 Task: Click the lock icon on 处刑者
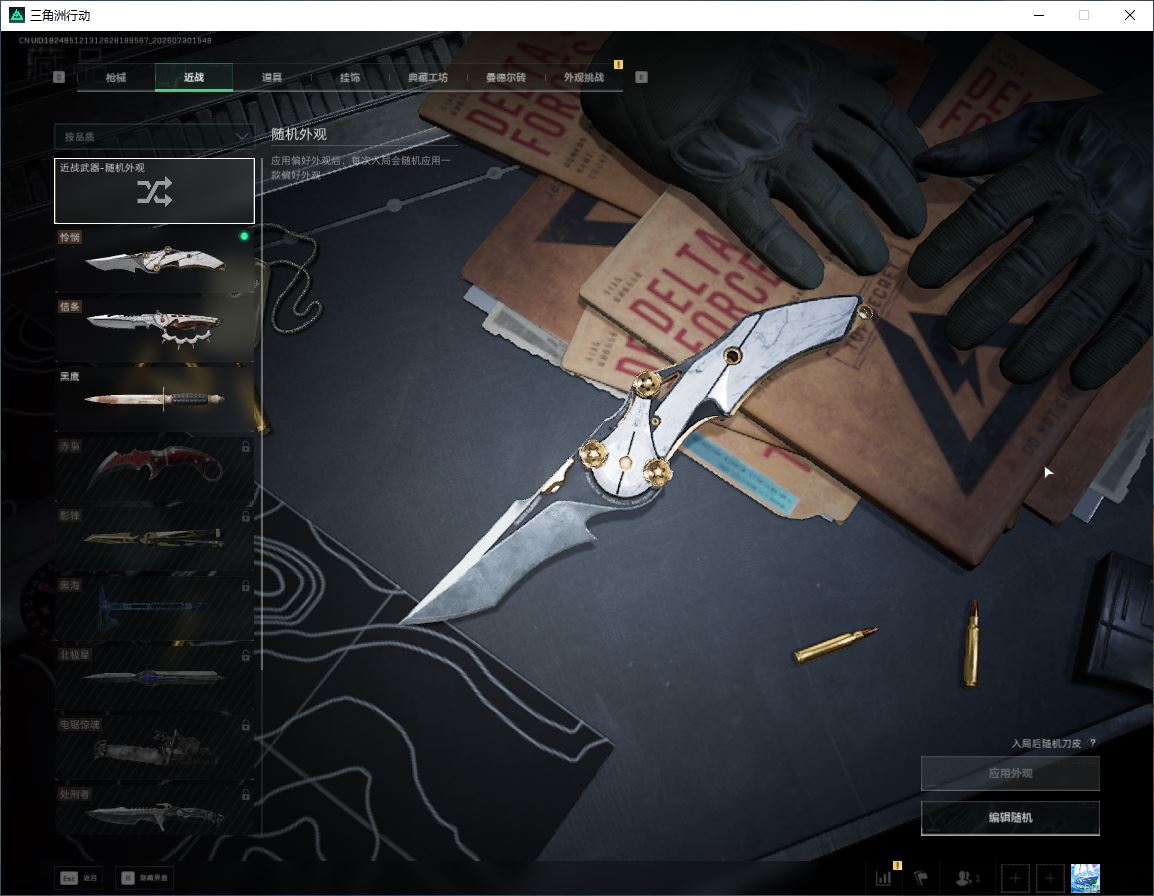click(x=245, y=794)
